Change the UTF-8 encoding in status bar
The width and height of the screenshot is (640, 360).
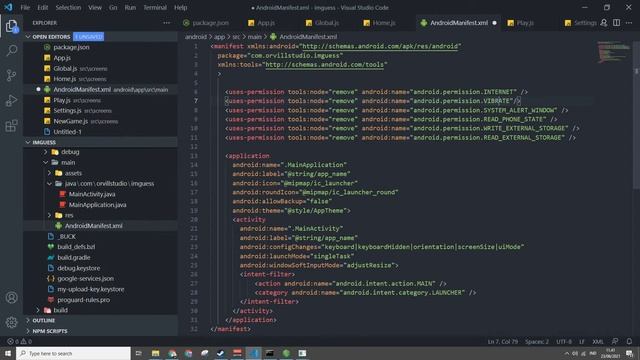[x=564, y=341]
